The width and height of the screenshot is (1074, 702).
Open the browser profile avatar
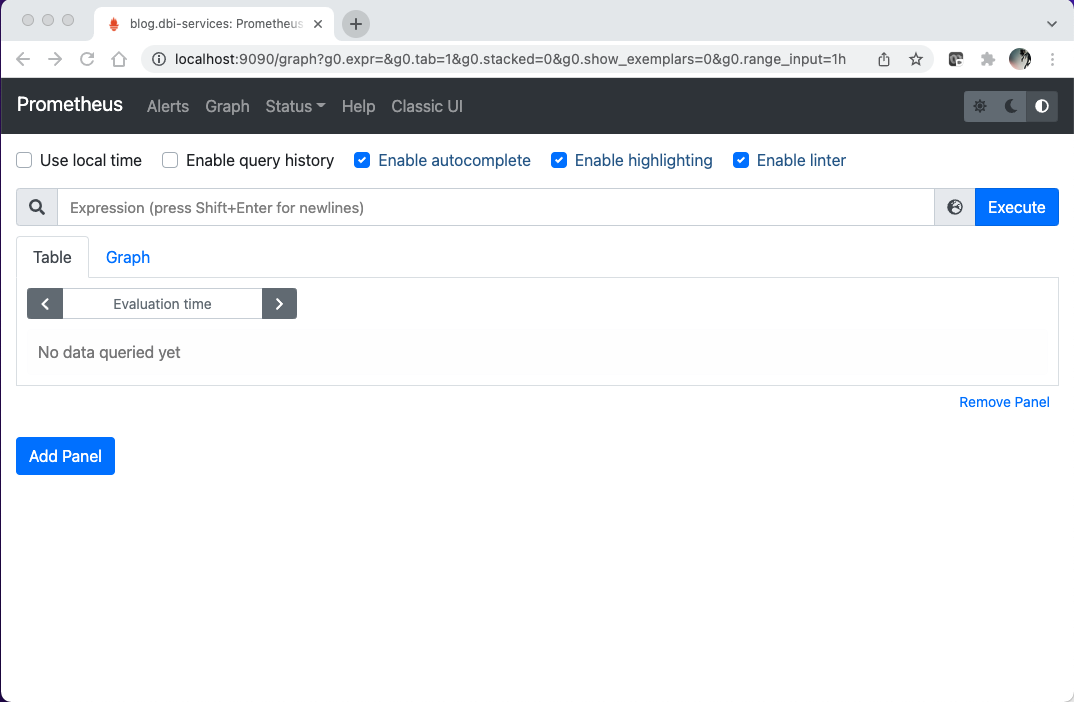(x=1020, y=59)
